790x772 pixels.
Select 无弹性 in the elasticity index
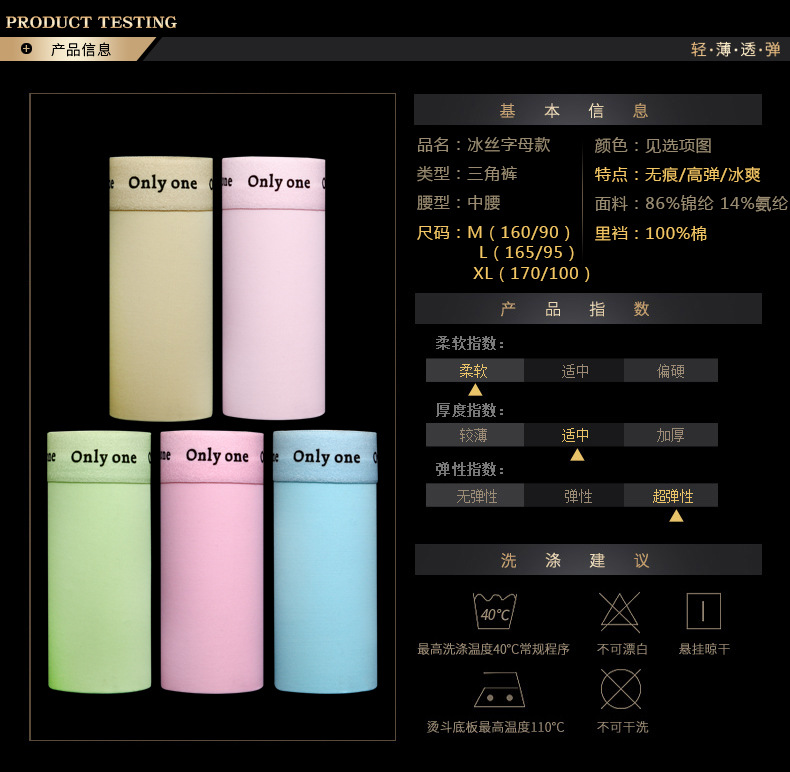click(476, 496)
